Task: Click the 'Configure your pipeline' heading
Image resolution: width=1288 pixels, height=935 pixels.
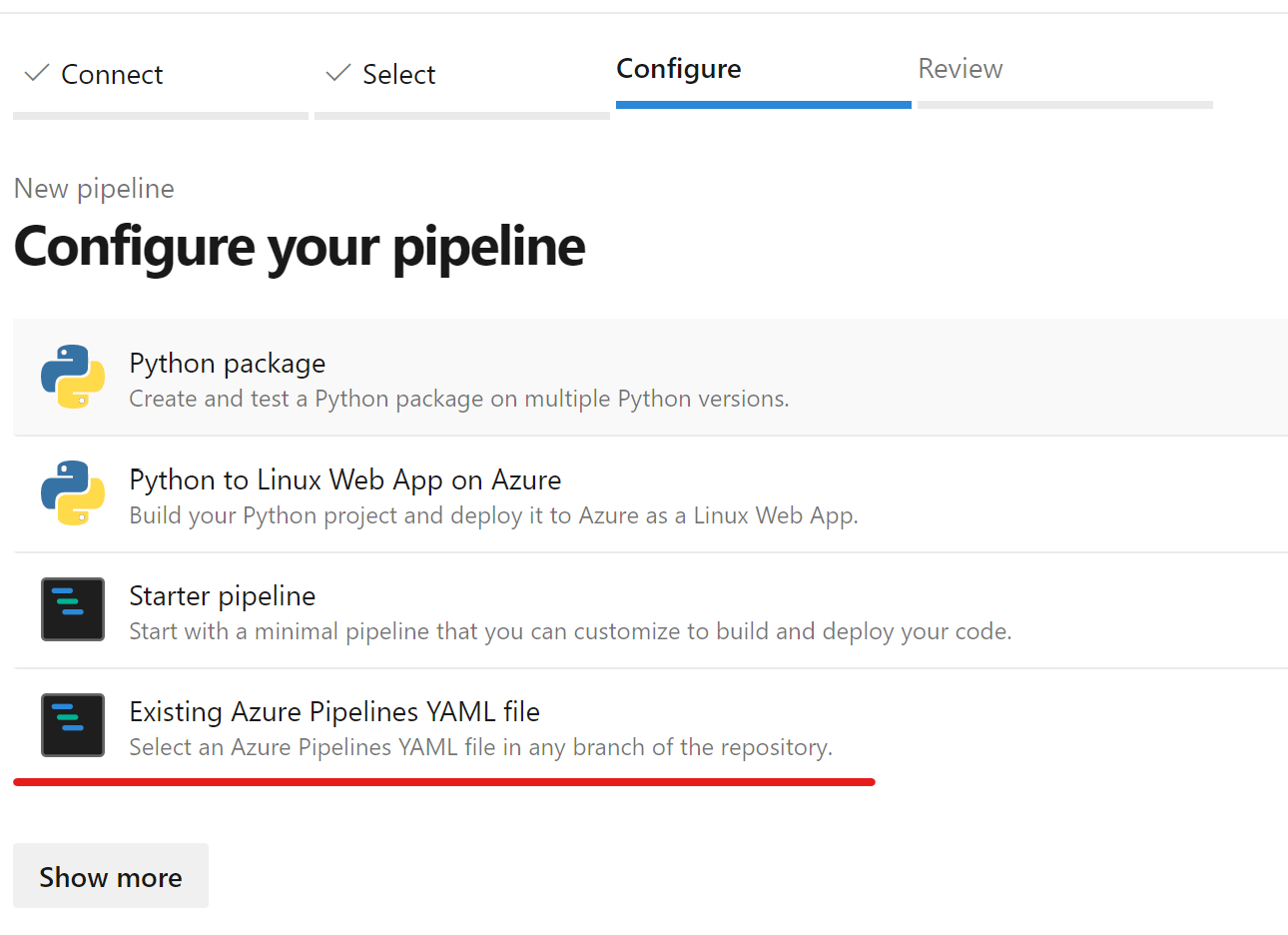Action: coord(300,247)
